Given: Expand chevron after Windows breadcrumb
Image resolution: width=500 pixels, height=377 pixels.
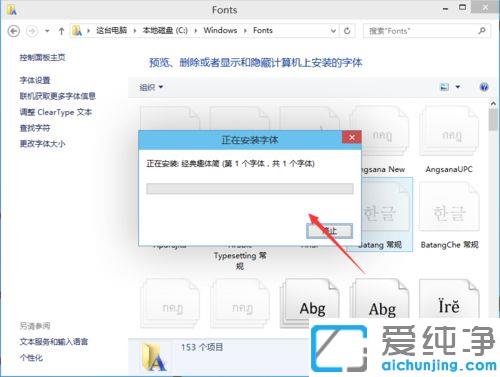Looking at the screenshot, I should (x=245, y=31).
